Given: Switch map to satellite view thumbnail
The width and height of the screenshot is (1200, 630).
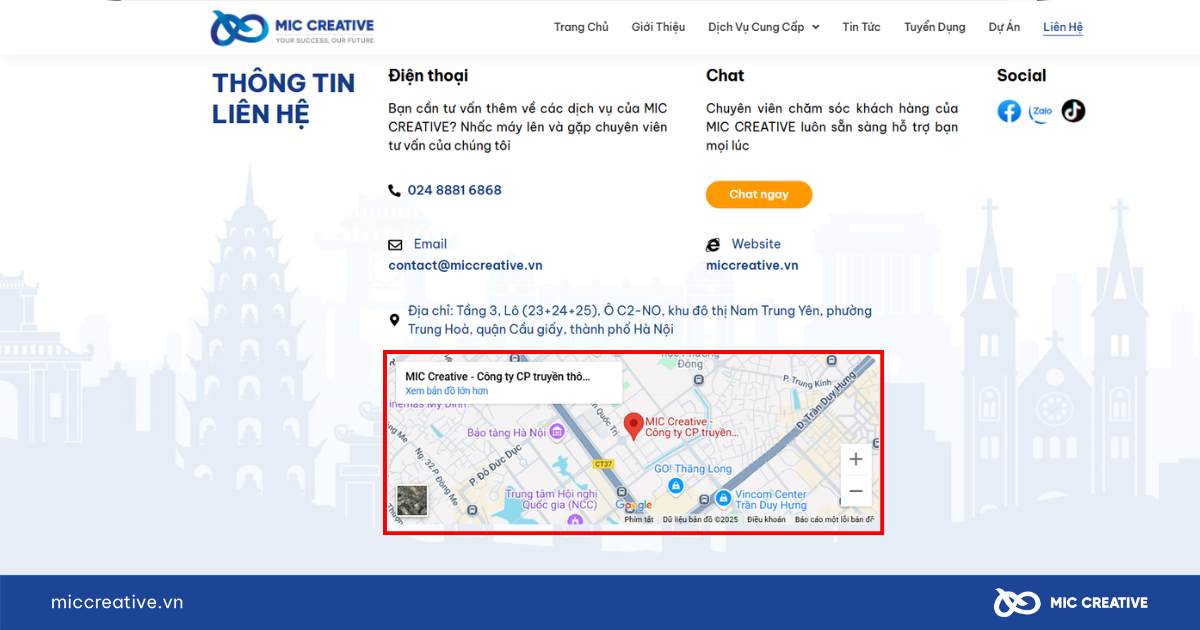Looking at the screenshot, I should [x=412, y=500].
